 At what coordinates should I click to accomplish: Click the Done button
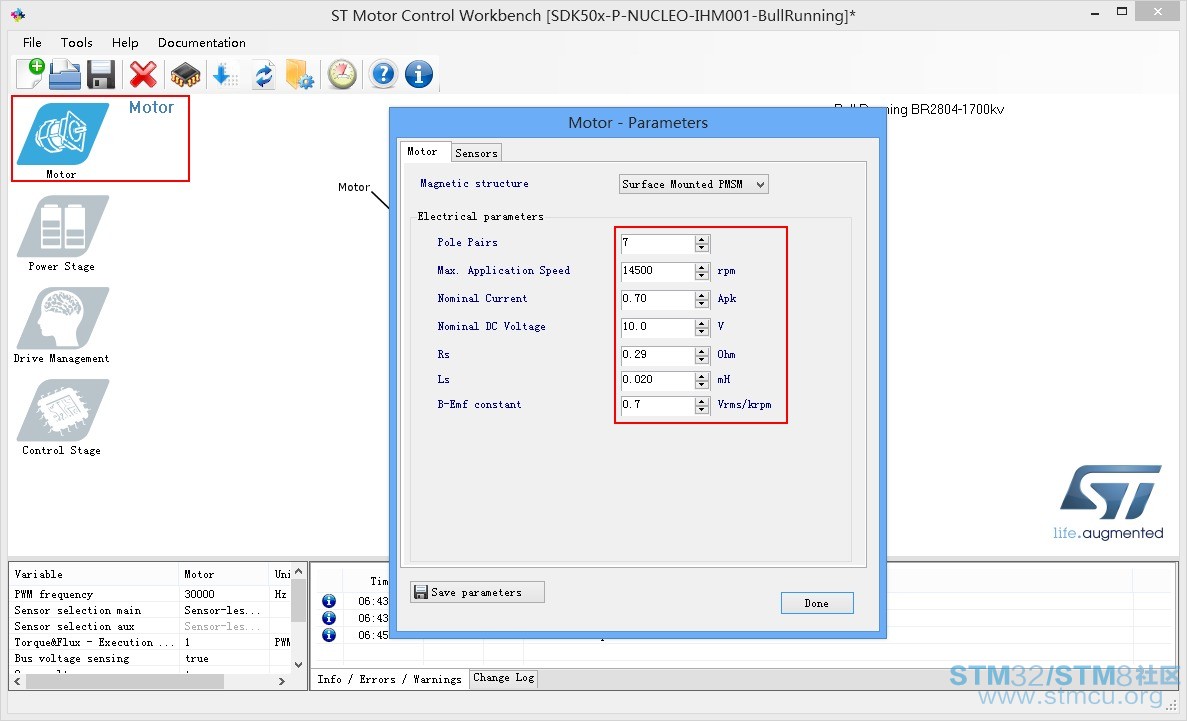pos(817,603)
